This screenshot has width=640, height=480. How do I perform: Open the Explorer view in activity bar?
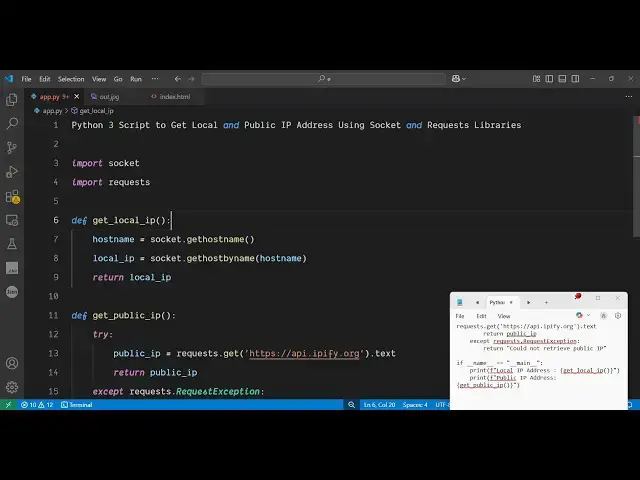(12, 100)
